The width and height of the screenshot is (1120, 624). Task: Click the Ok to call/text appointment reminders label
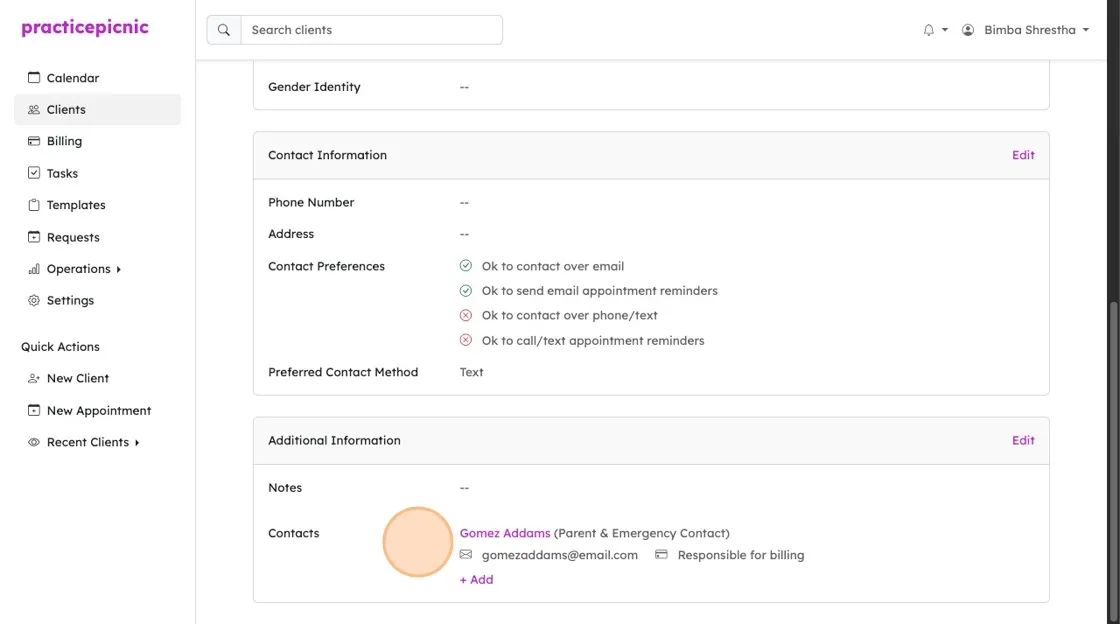[x=593, y=341]
